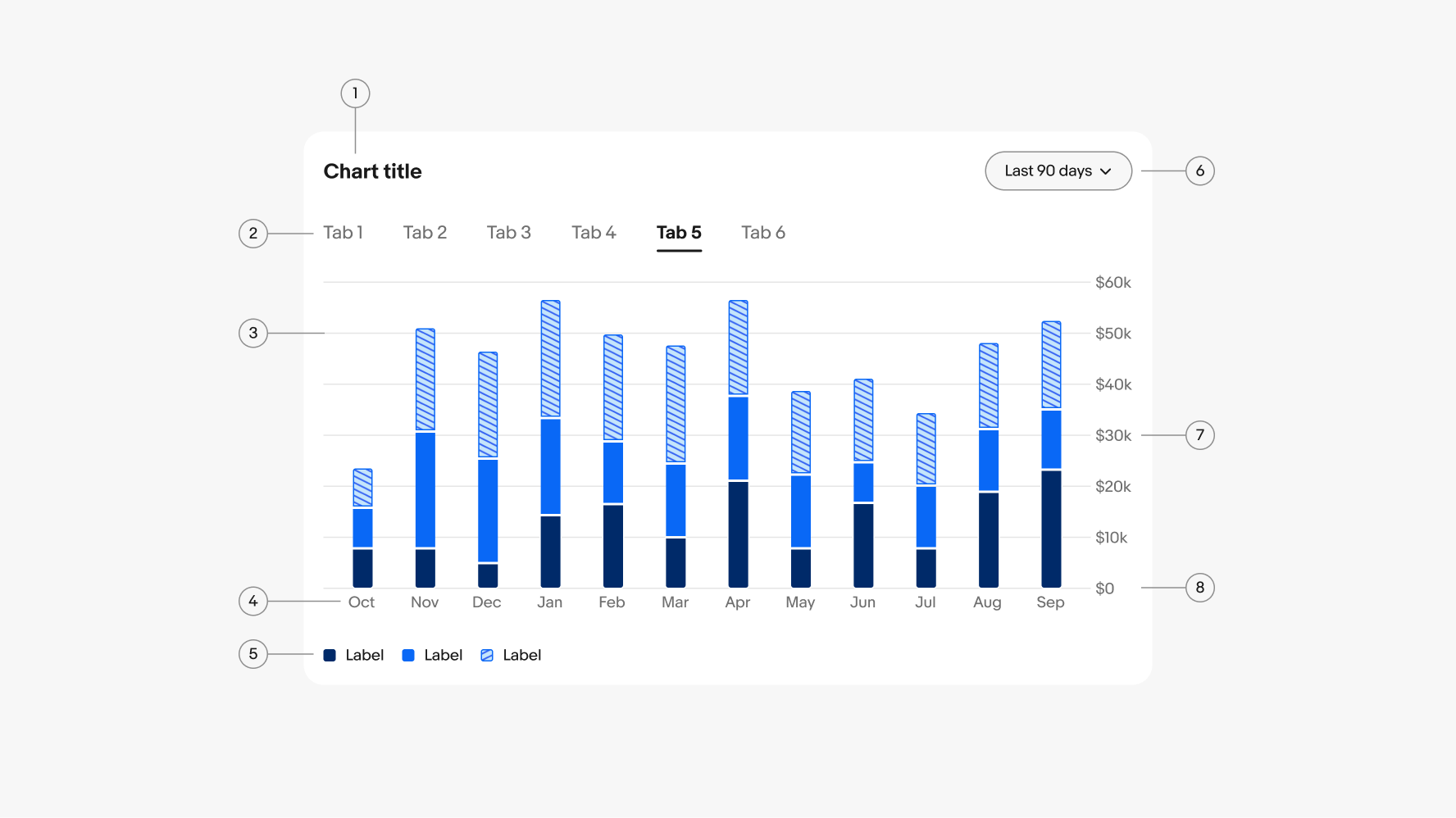
Task: Click the chevron in the date range selector
Action: pyautogui.click(x=1106, y=171)
